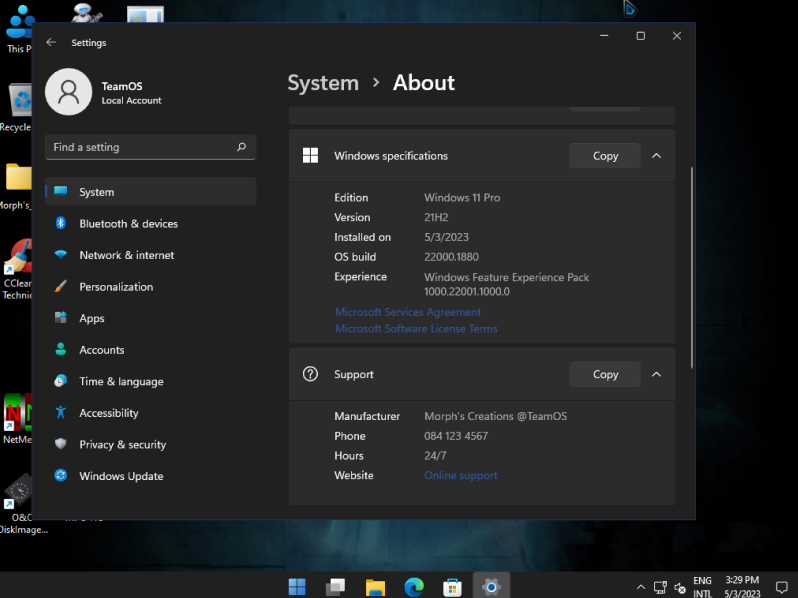
Task: Open Windows Update settings
Action: click(x=150, y=476)
